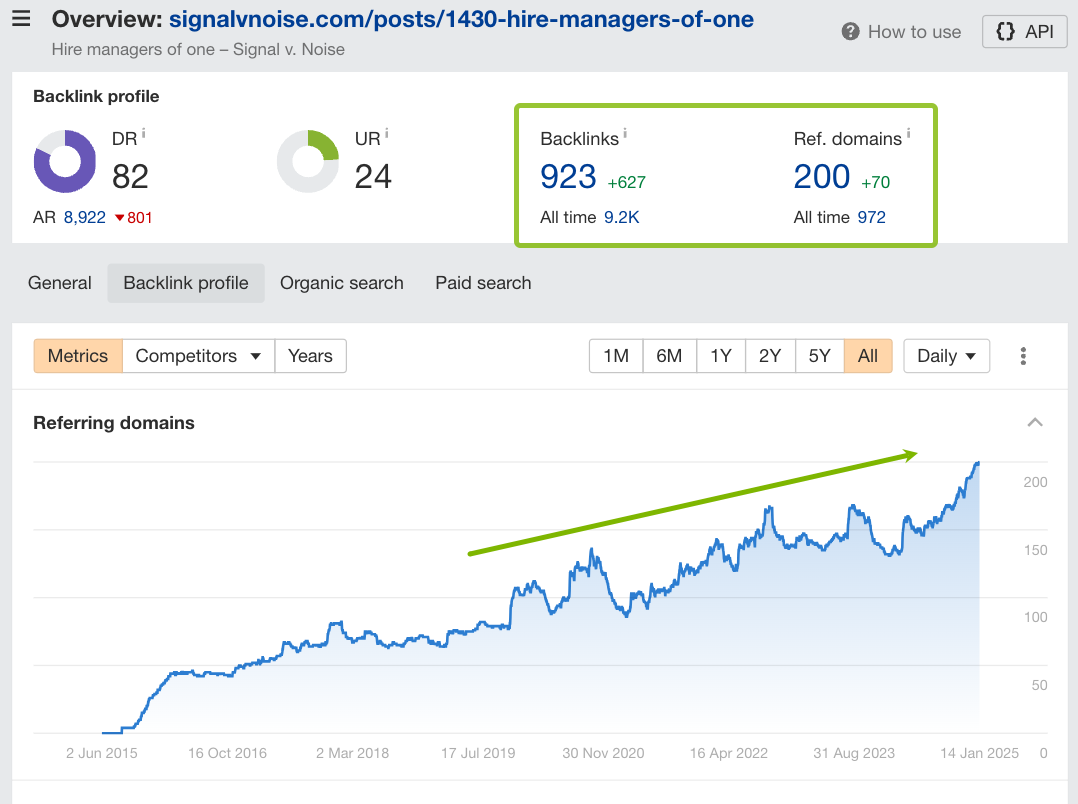Collapse the Referring domains chart section

1035,422
